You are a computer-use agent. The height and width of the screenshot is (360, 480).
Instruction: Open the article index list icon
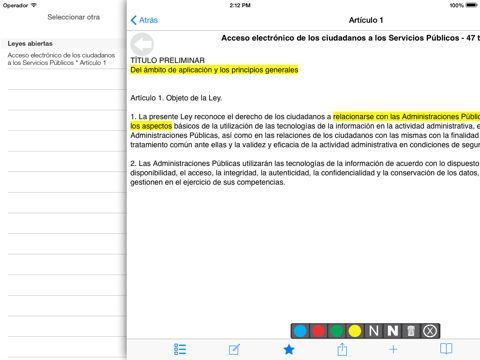[x=180, y=349]
